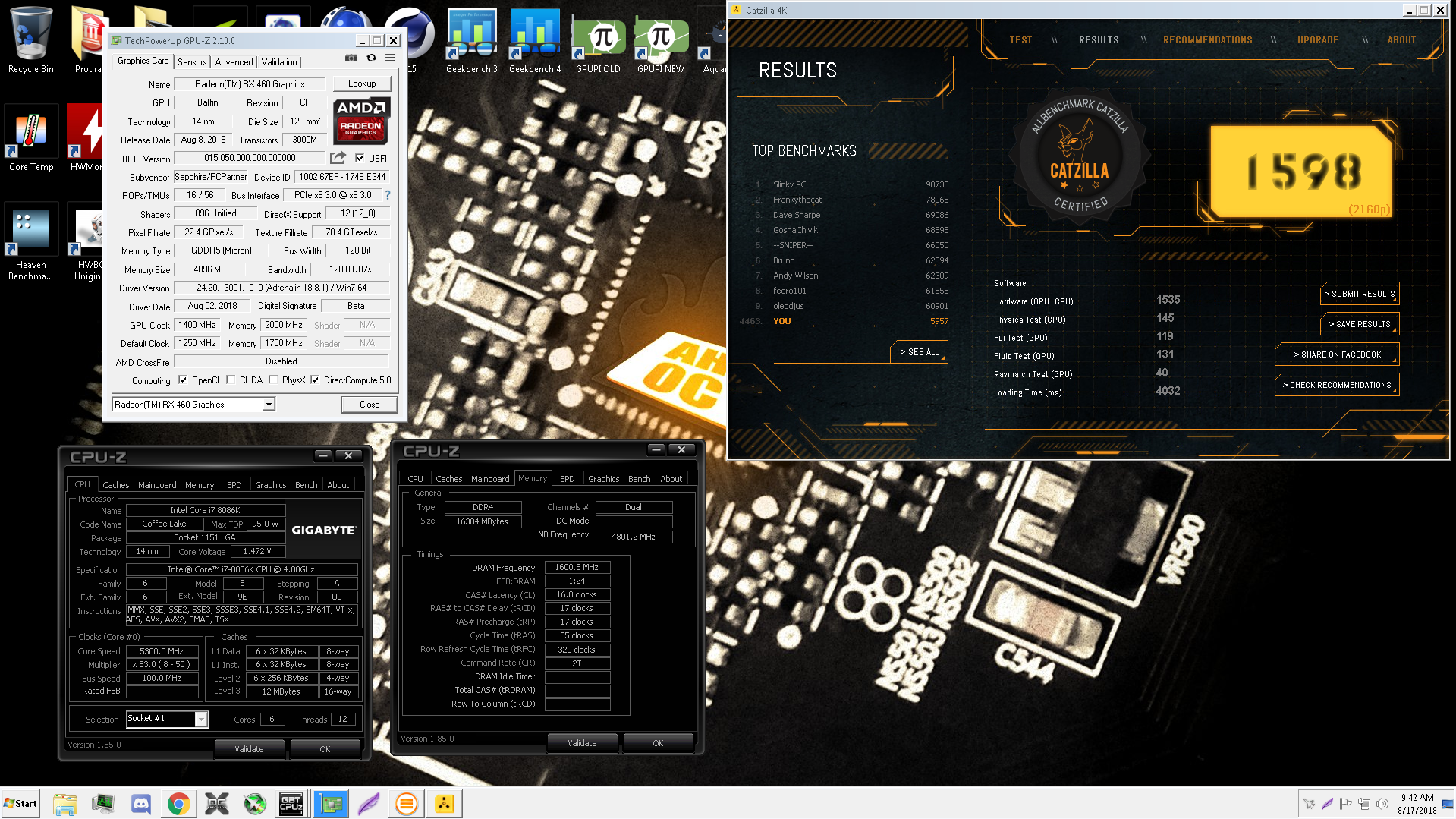Click the GPU-Z Close button
This screenshot has width=1456, height=819.
click(370, 405)
